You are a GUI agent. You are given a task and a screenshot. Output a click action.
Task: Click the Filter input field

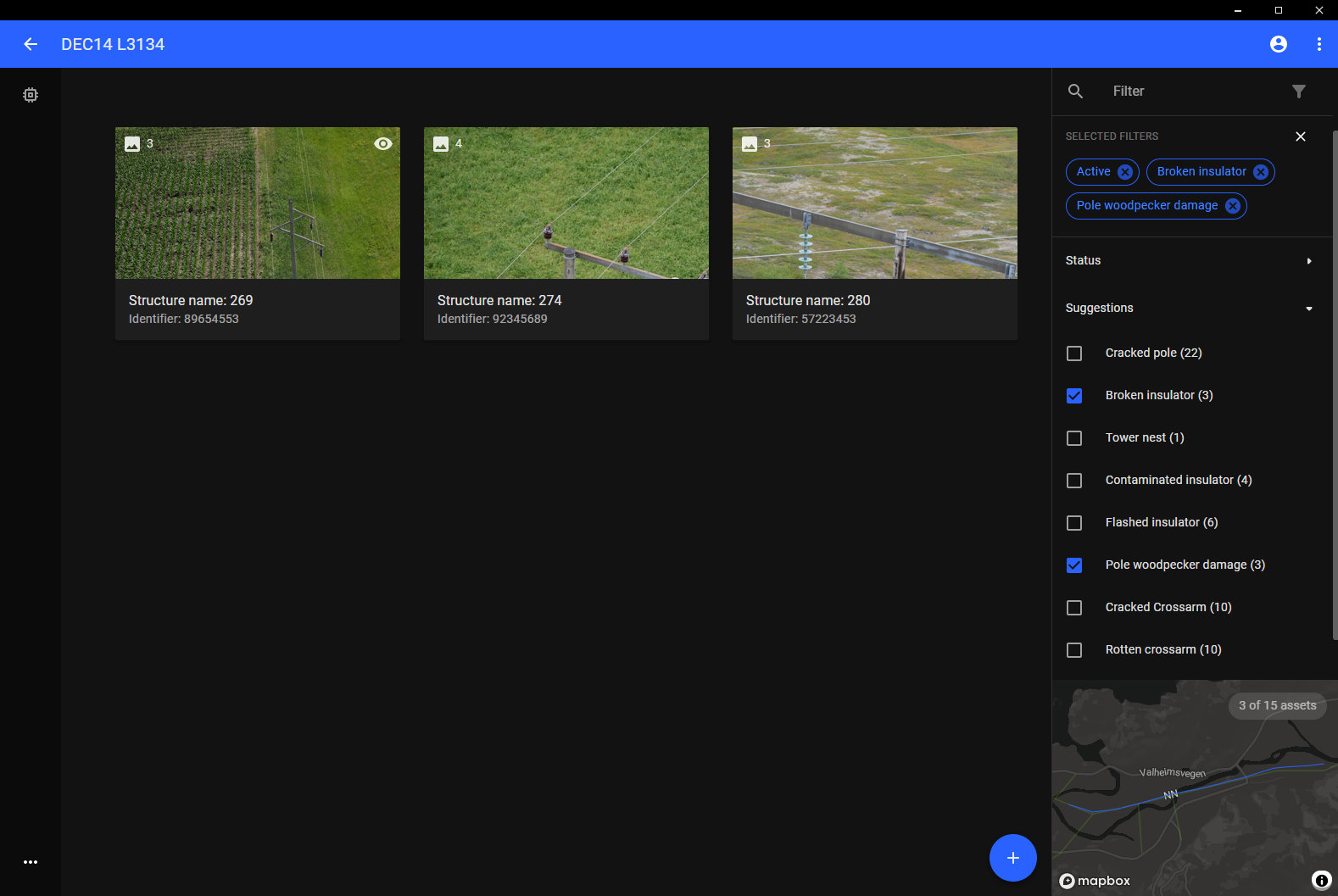click(1192, 92)
